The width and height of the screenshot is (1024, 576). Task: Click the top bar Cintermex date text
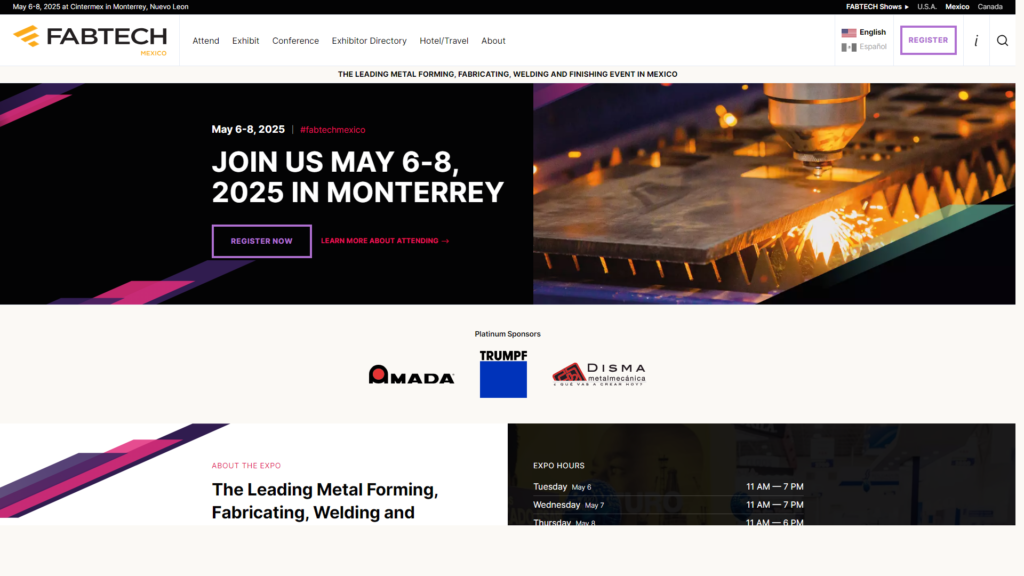coord(101,7)
